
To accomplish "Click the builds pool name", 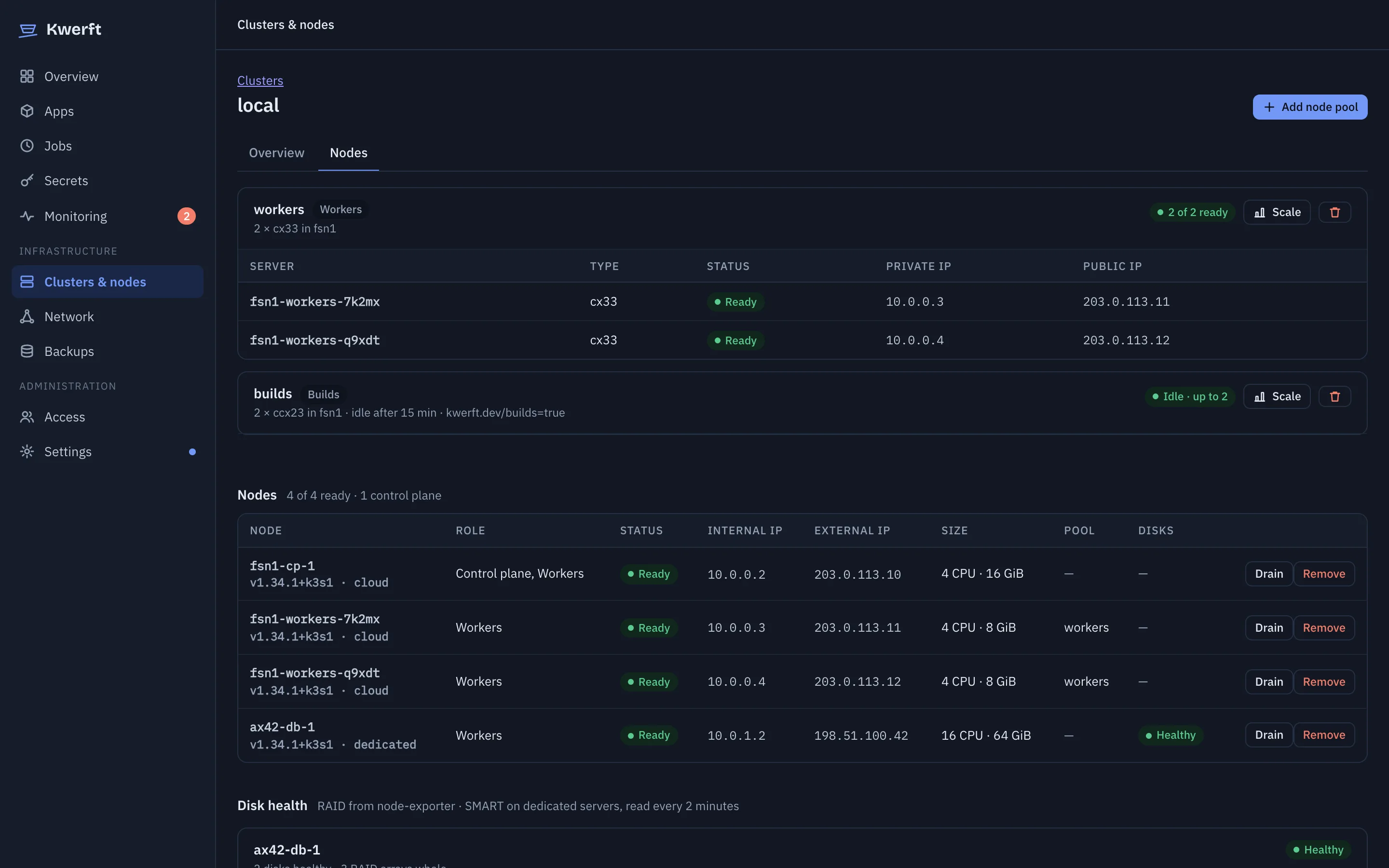I will tap(272, 394).
